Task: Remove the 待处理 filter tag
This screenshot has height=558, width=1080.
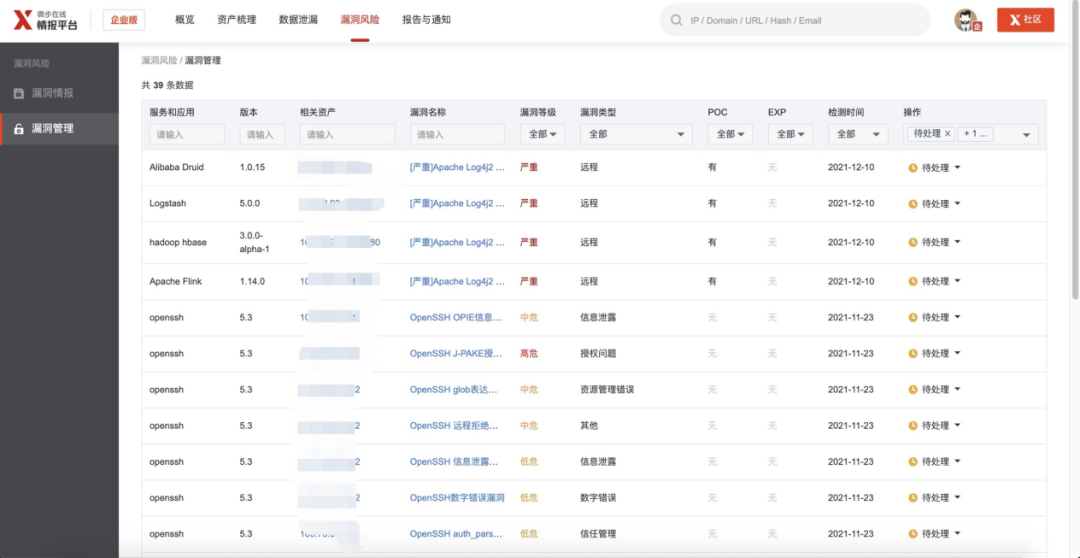Action: (x=947, y=134)
